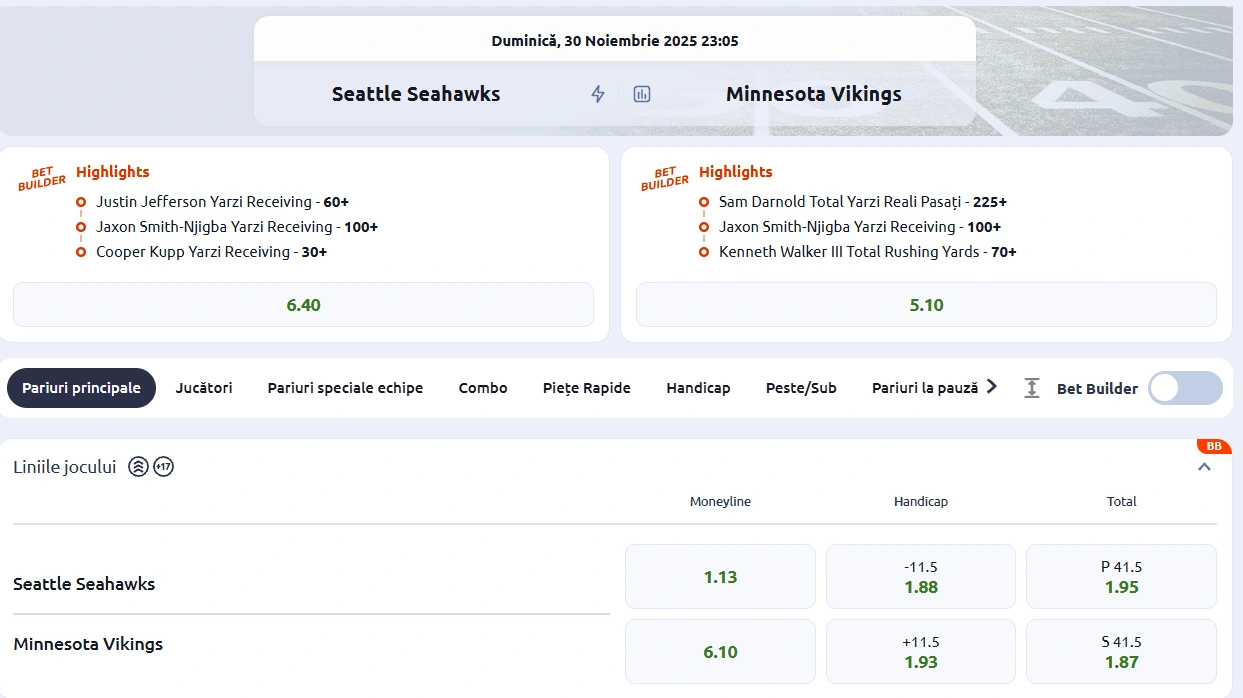Click the match date header bar
The image size is (1243, 698).
(x=615, y=40)
